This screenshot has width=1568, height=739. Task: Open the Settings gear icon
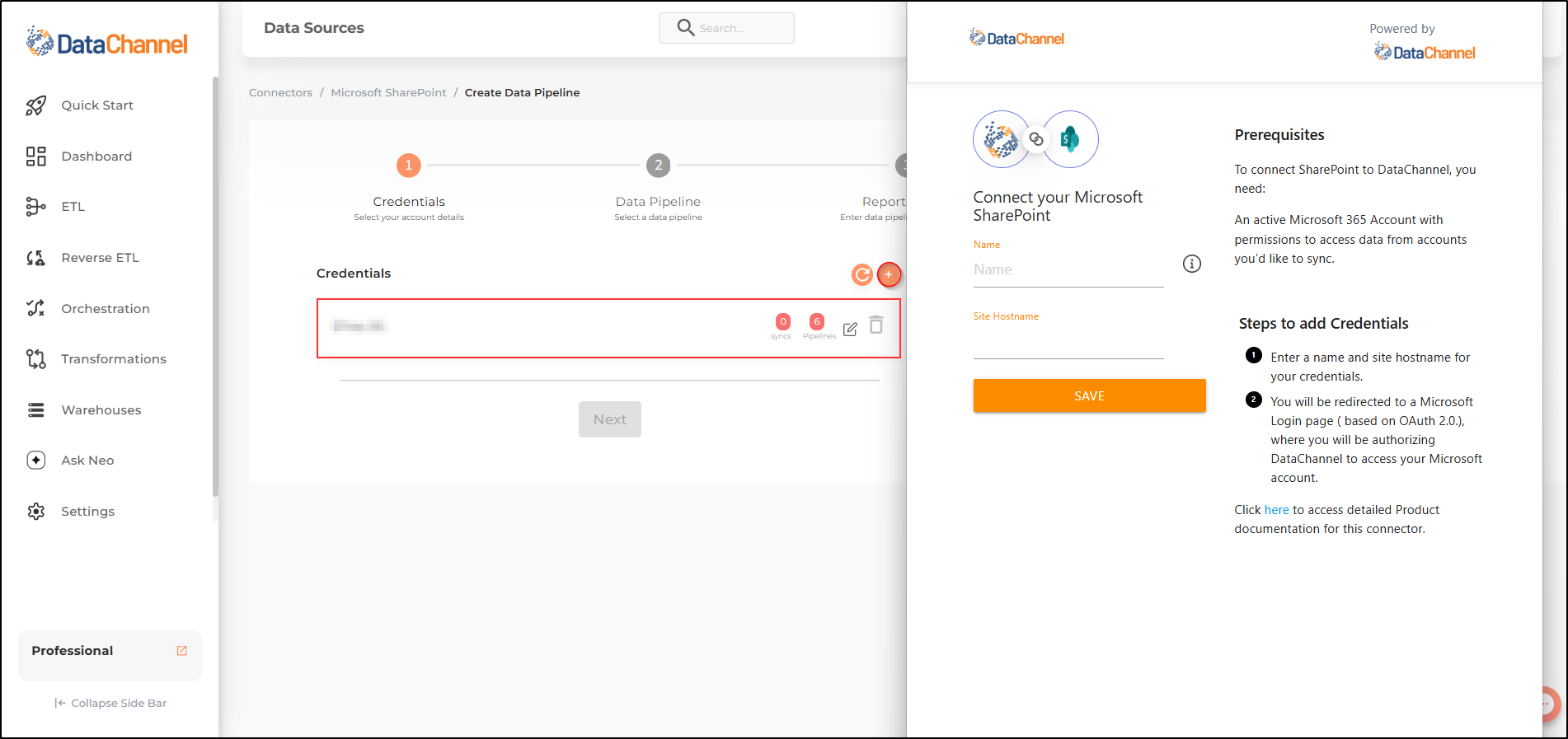(x=35, y=512)
